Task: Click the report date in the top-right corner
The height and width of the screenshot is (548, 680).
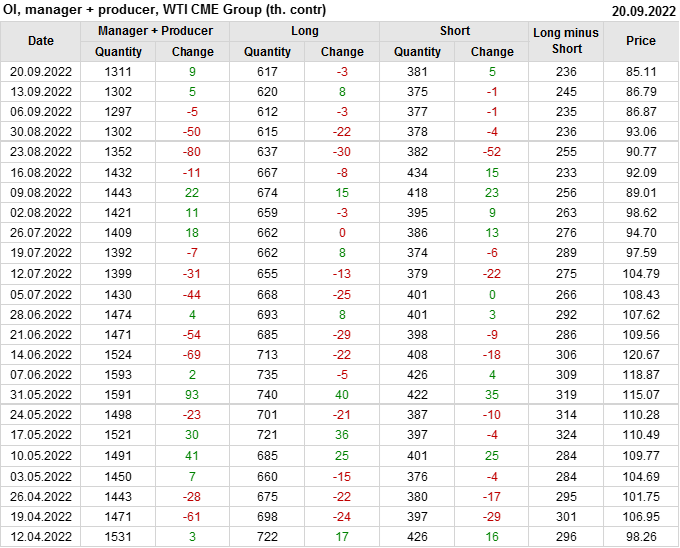Action: (x=643, y=10)
